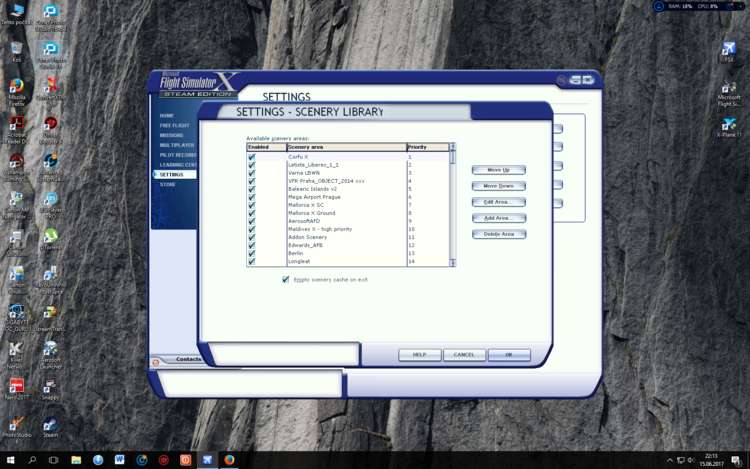The image size is (750, 469).
Task: Select Home in the FSX sidebar
Action: tap(166, 116)
